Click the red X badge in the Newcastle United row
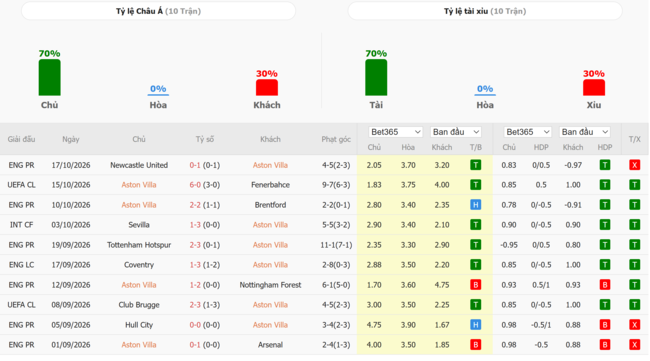The height and width of the screenshot is (361, 650). (634, 165)
